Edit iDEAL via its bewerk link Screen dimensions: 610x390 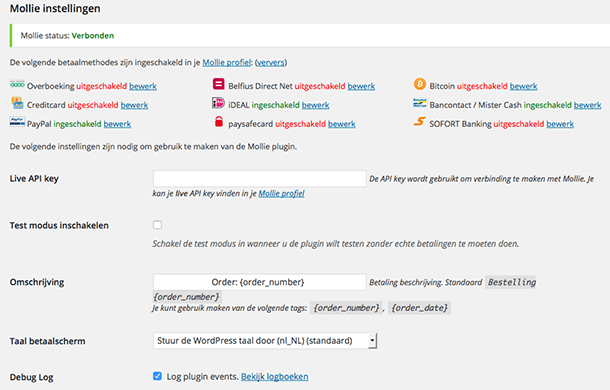316,105
